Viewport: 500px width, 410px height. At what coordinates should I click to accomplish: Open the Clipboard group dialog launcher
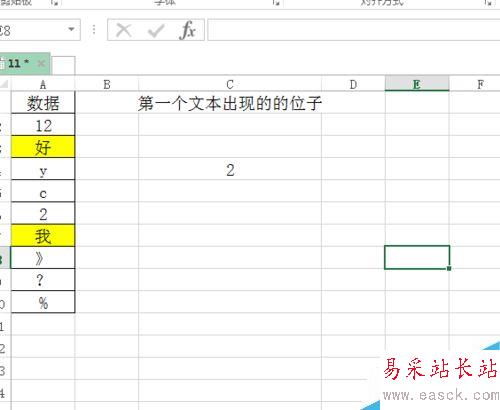[x=54, y=3]
